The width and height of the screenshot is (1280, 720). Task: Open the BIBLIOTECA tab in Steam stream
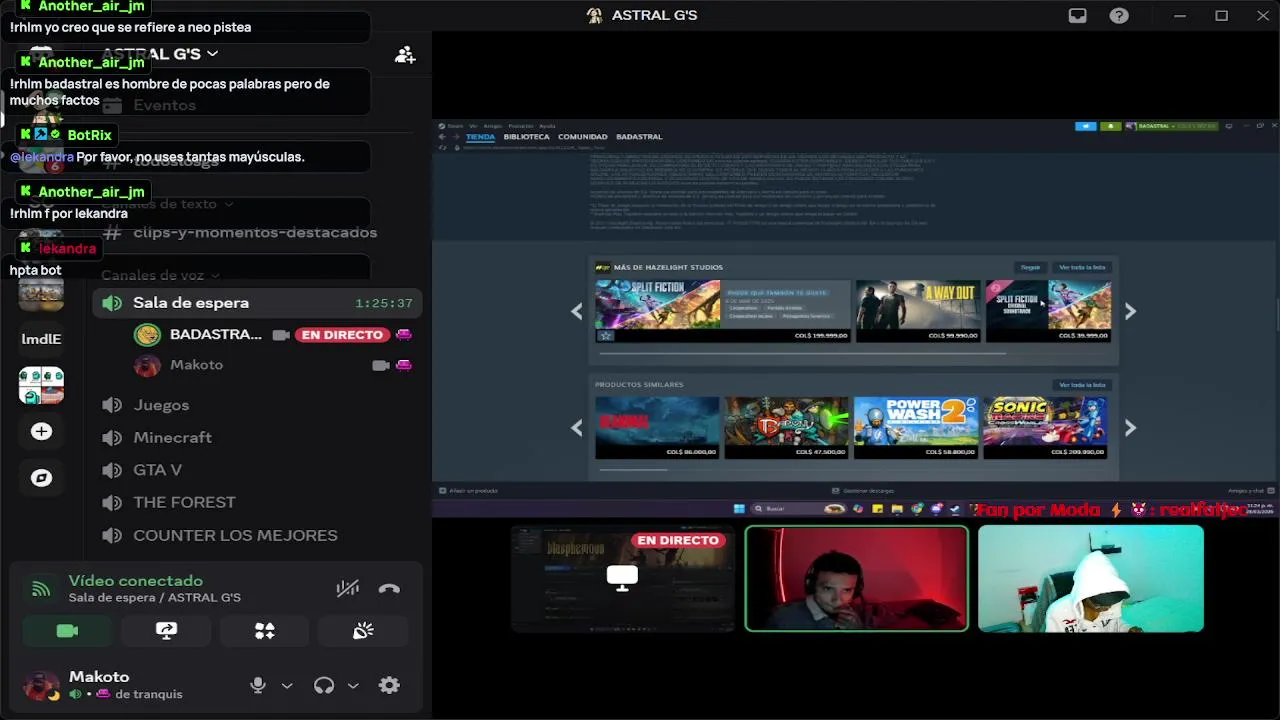(526, 137)
